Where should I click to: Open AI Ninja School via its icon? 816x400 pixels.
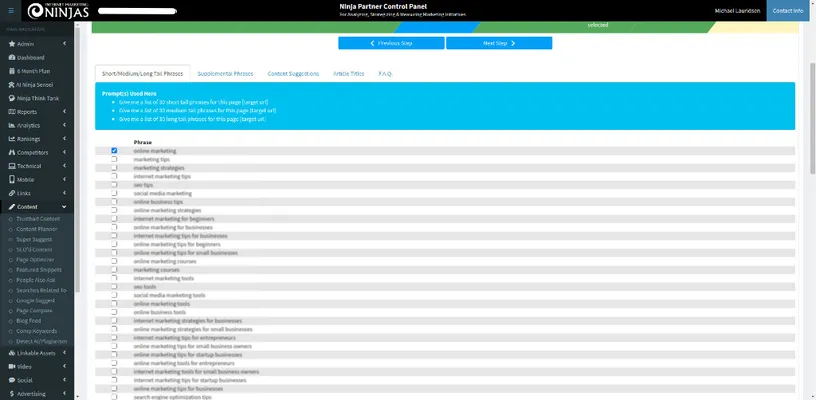point(11,85)
